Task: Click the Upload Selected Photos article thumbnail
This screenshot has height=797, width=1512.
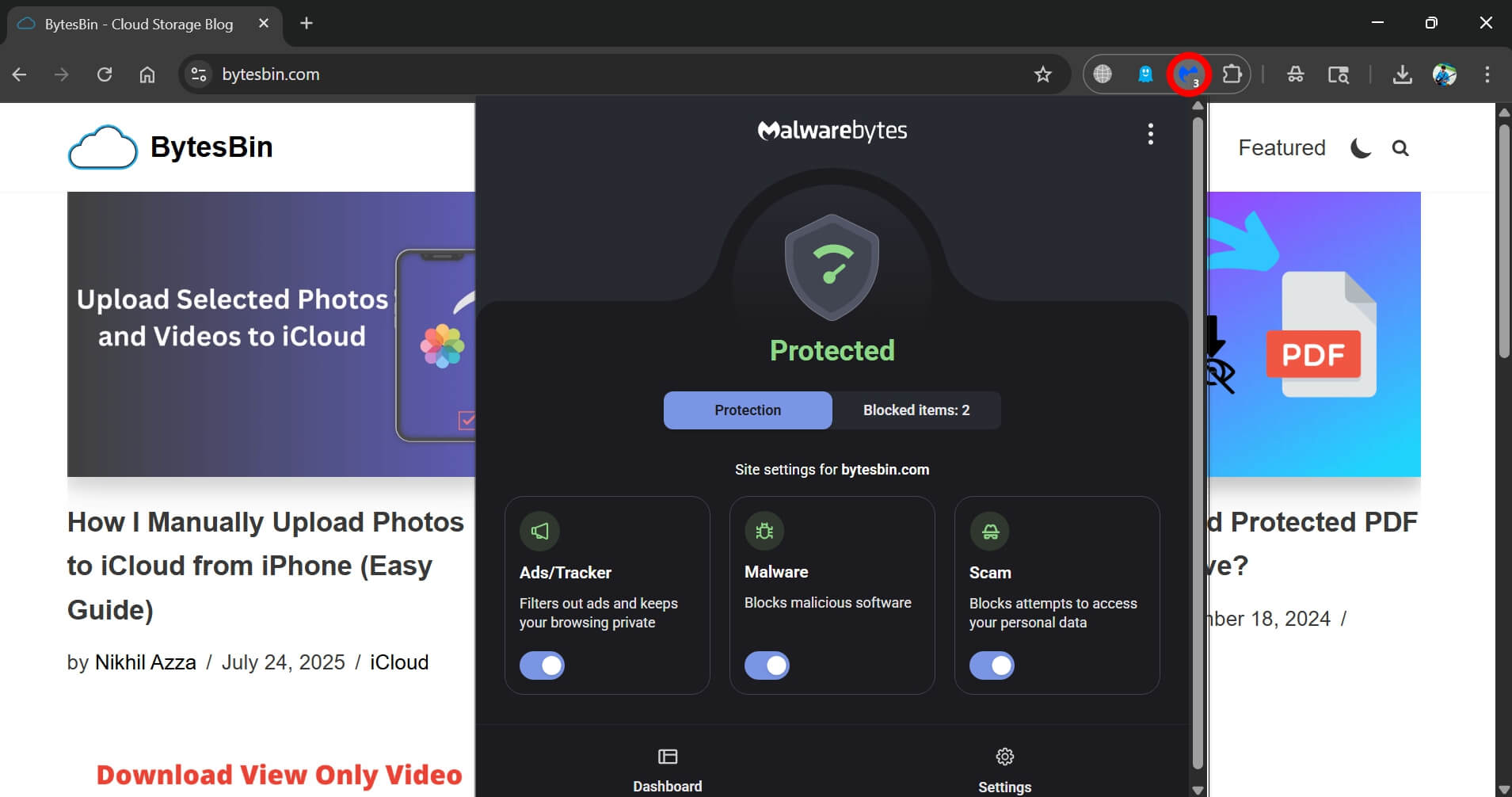Action: 271,334
